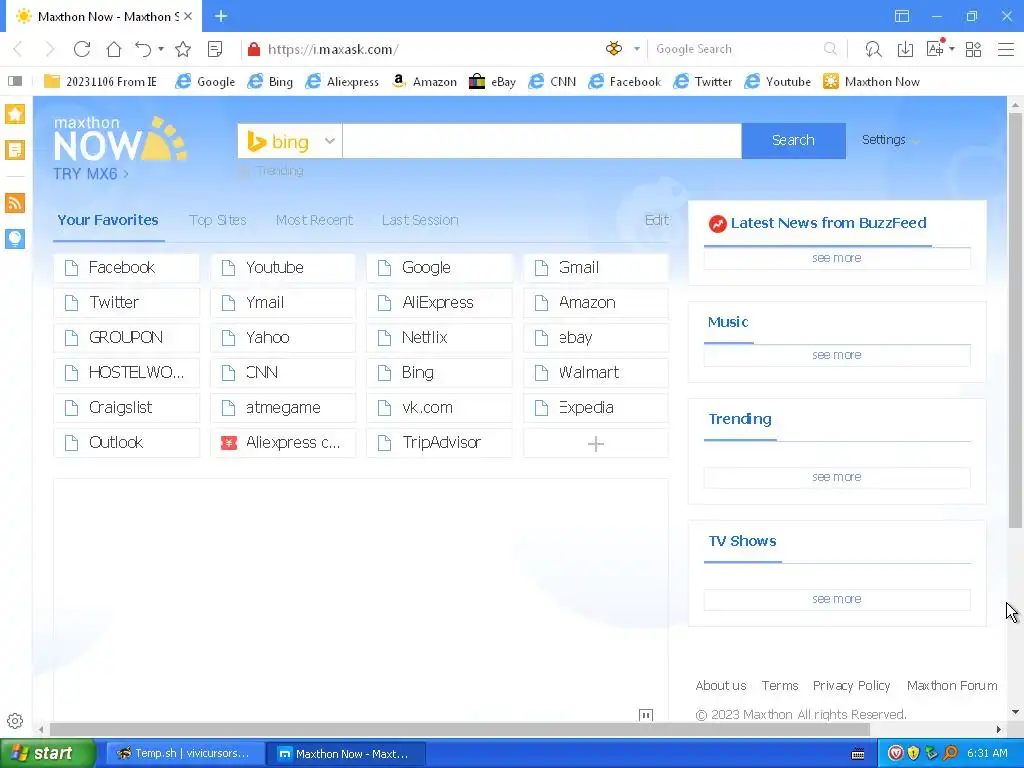
Task: Click the BuzzFeed trending arrow icon
Action: tap(717, 224)
